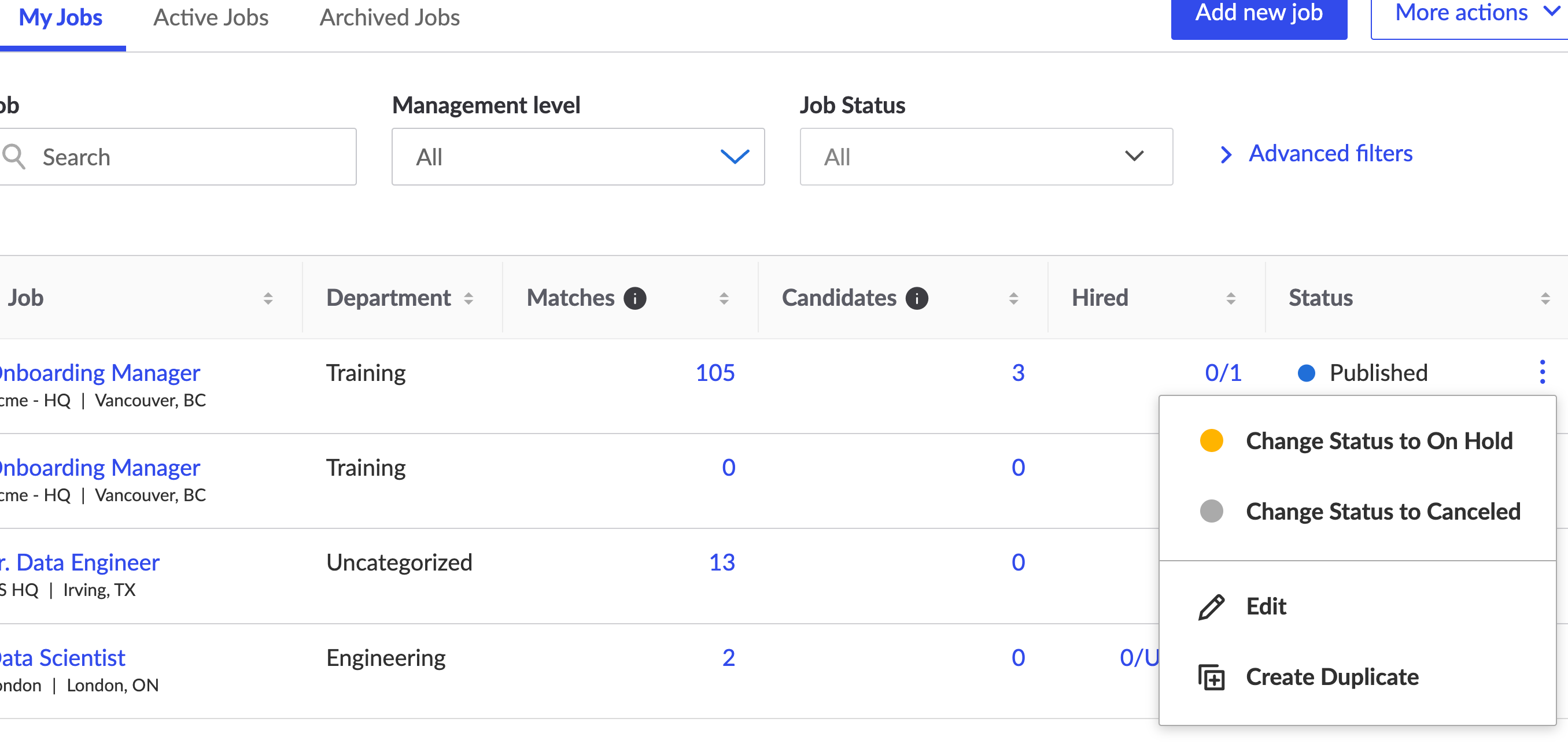Click the three-dot menu for Published job

(x=1541, y=372)
